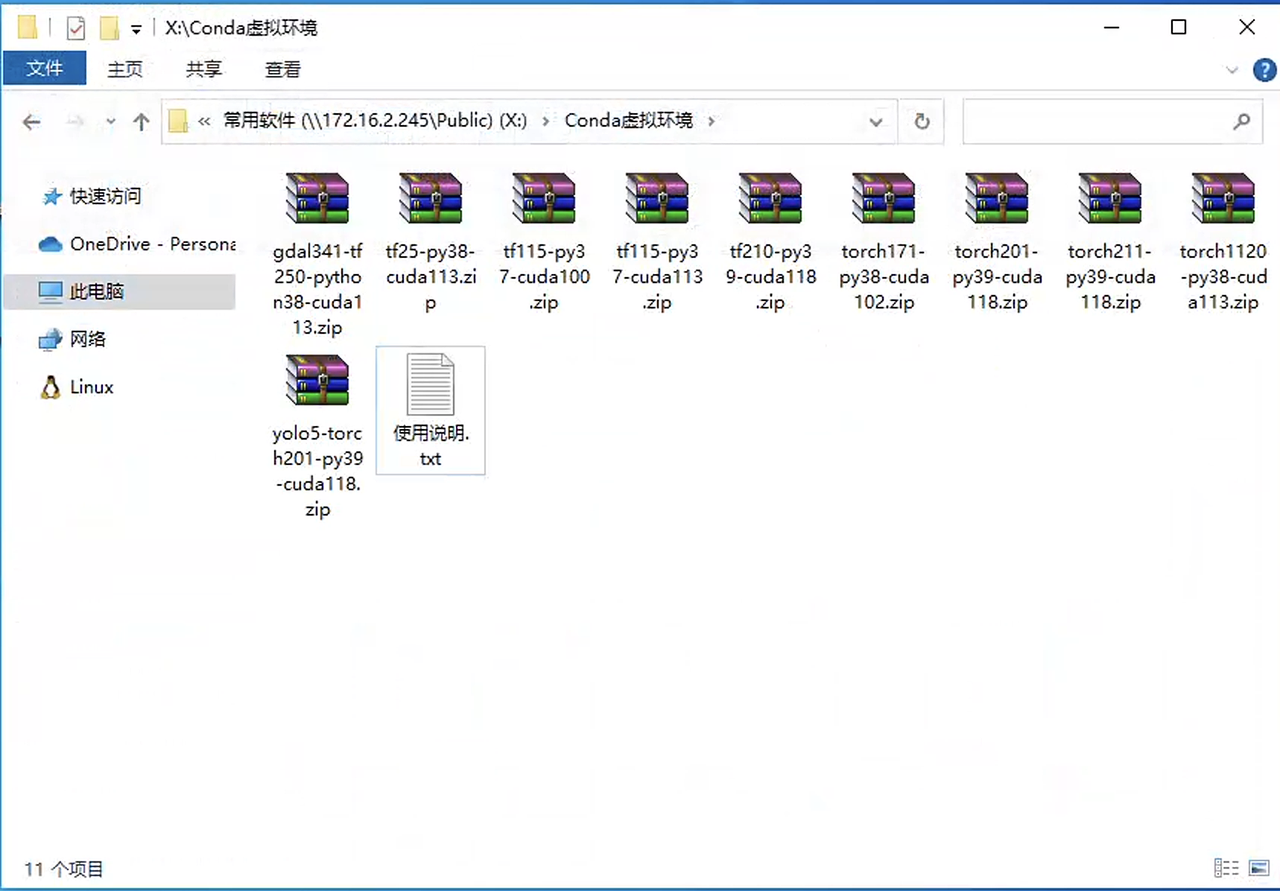Open the explorer help question icon
The image size is (1280, 891).
coord(1265,70)
